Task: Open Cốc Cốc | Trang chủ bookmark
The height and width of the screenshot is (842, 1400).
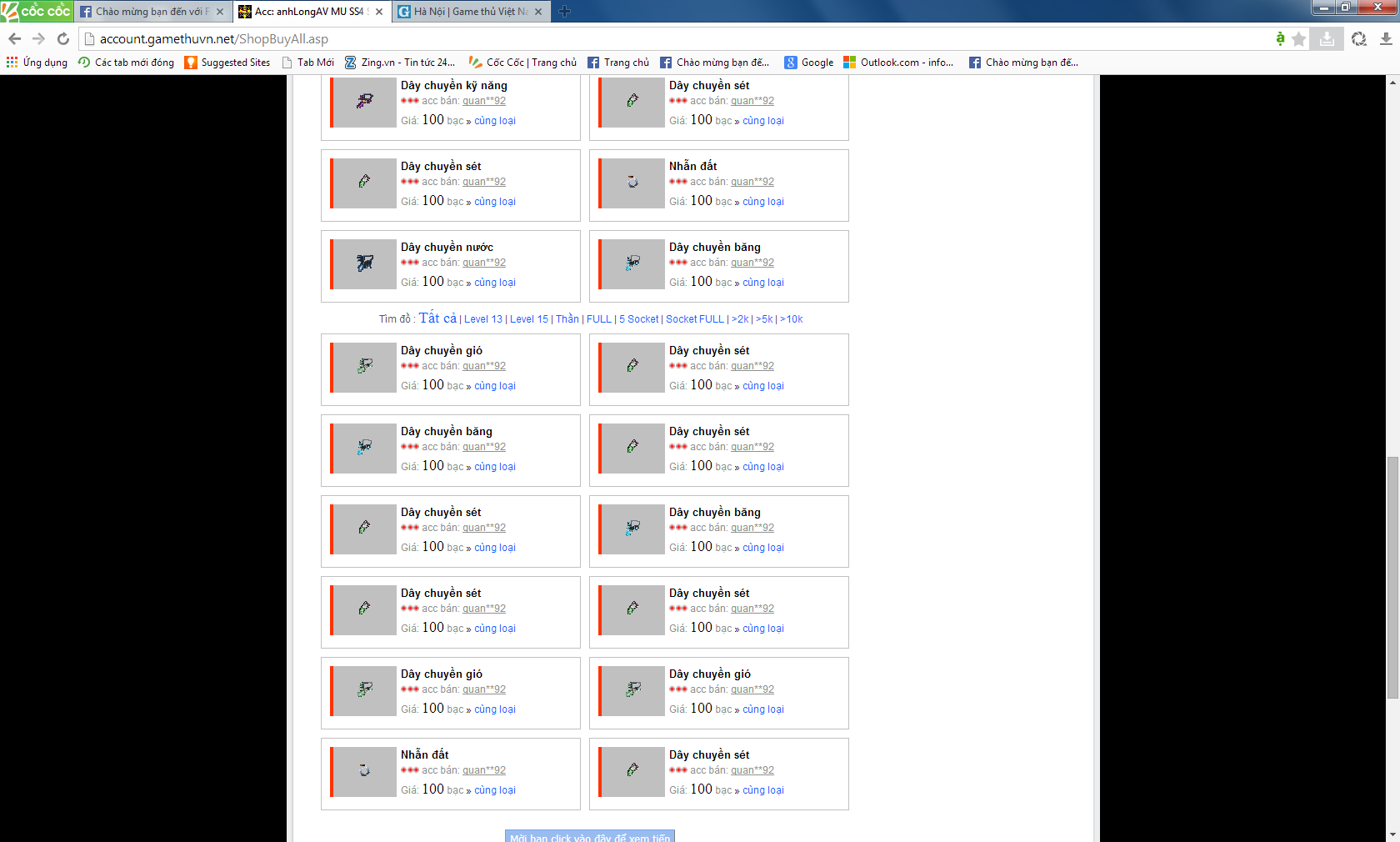Action: click(x=522, y=63)
